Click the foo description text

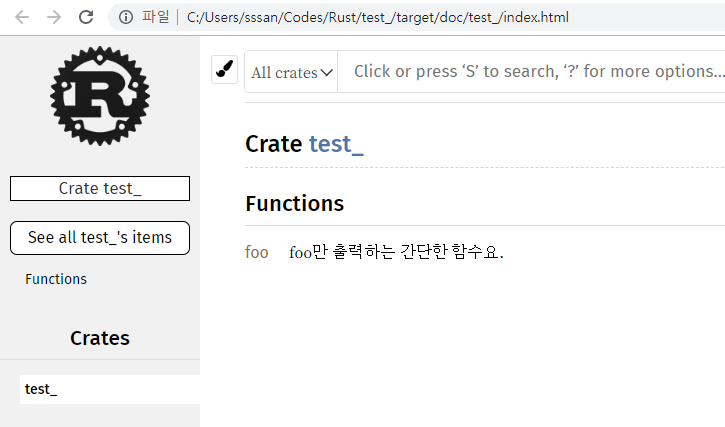(x=396, y=252)
